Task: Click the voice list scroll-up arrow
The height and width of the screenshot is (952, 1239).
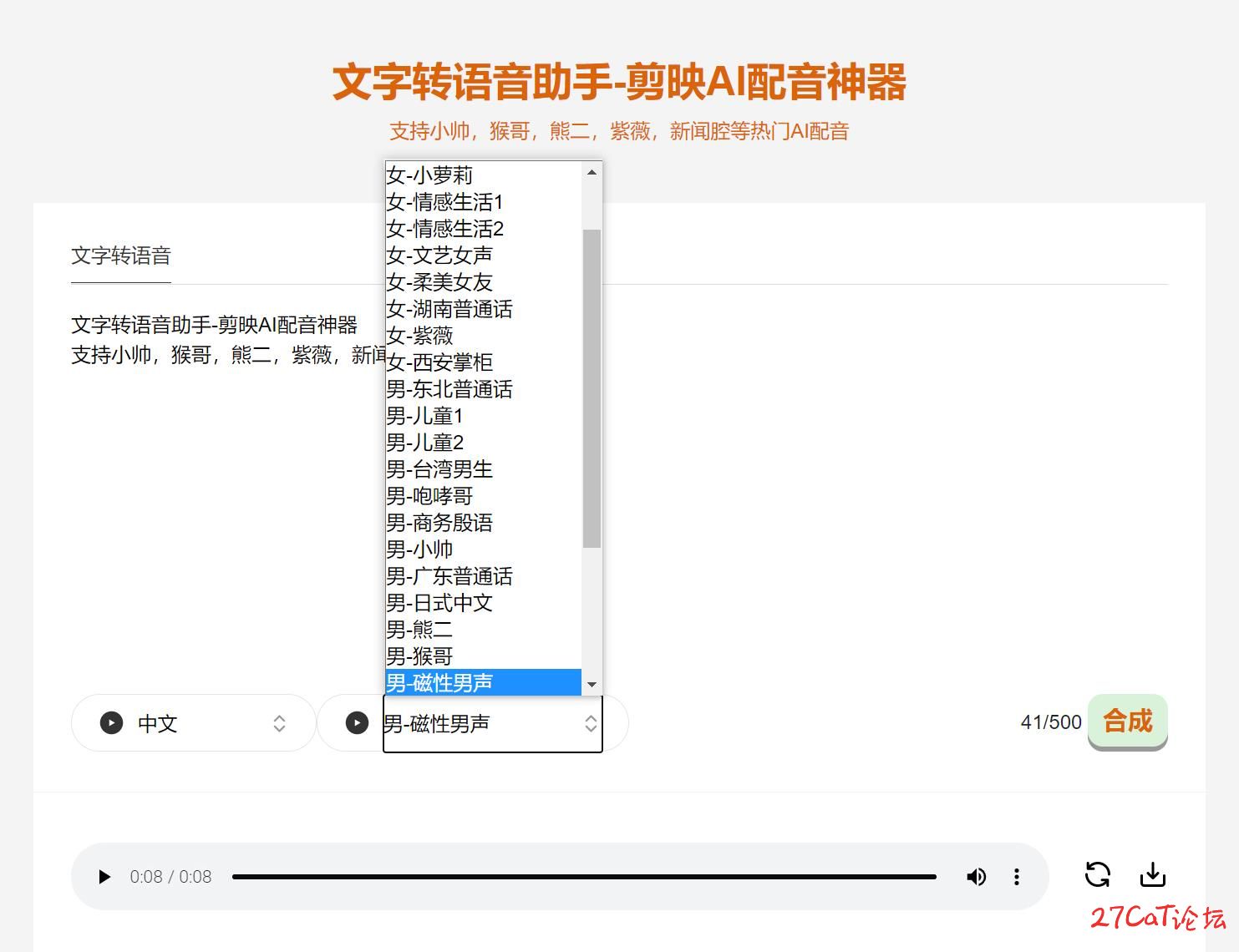Action: (592, 172)
